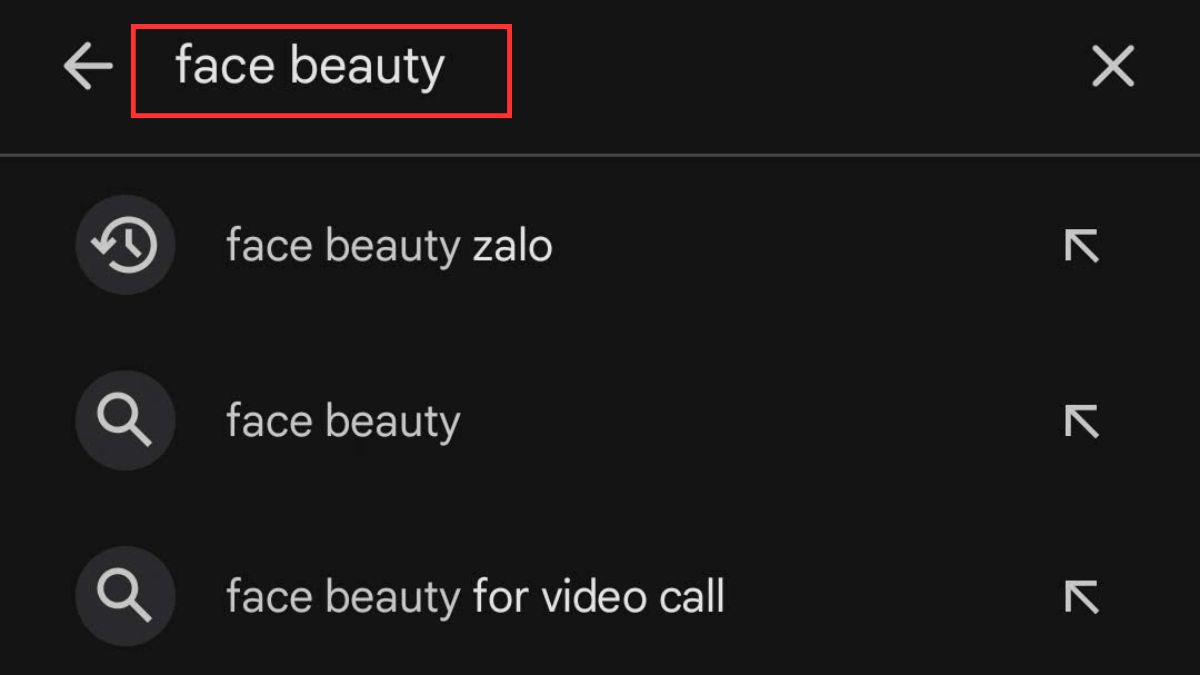Select the "face beauty" suggestion text

[x=343, y=422]
